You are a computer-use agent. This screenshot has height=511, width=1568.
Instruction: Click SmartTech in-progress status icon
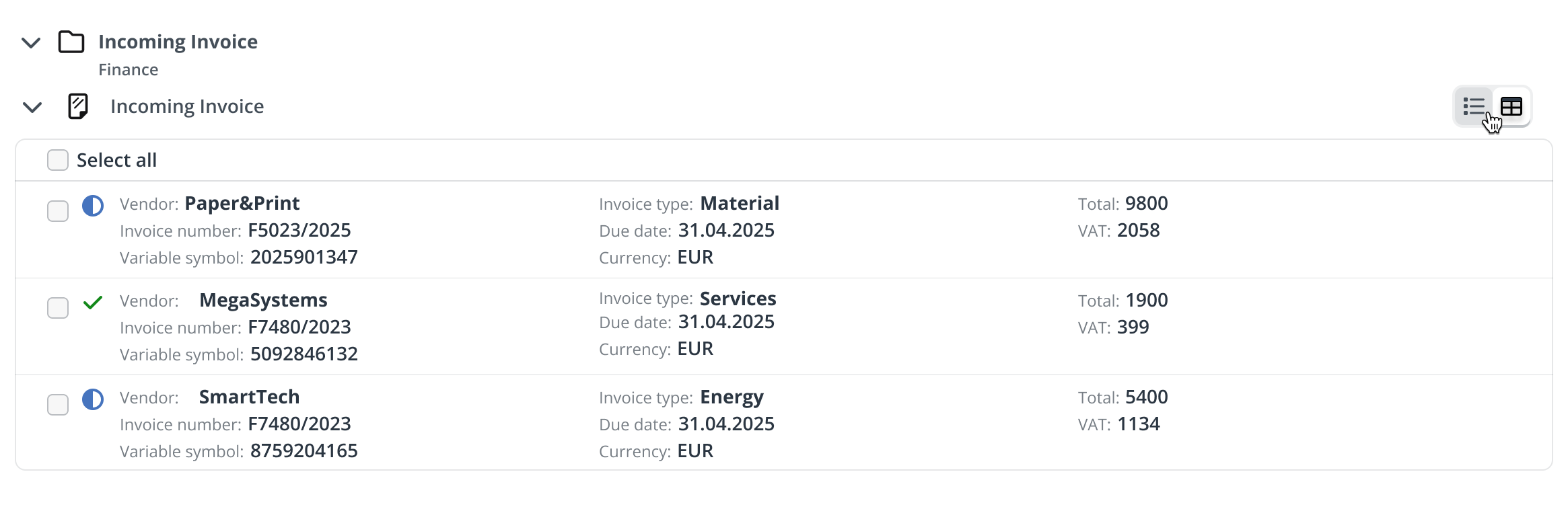click(x=93, y=399)
